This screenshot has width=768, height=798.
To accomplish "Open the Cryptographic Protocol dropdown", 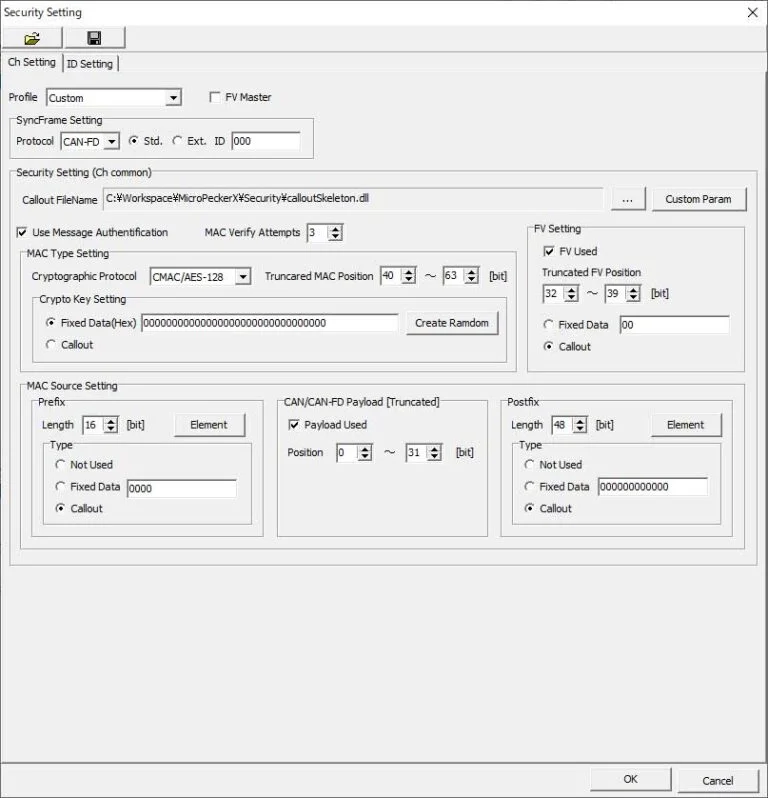I will (242, 277).
